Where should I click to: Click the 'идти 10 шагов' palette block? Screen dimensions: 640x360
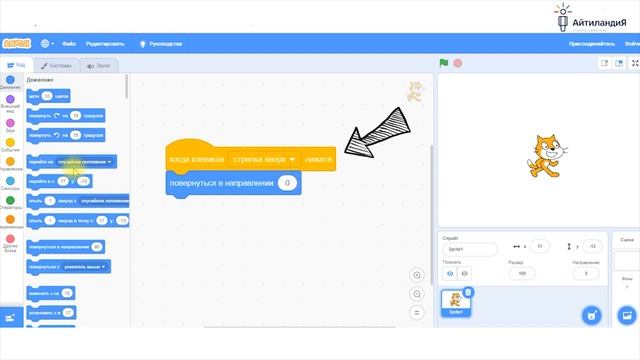point(48,96)
